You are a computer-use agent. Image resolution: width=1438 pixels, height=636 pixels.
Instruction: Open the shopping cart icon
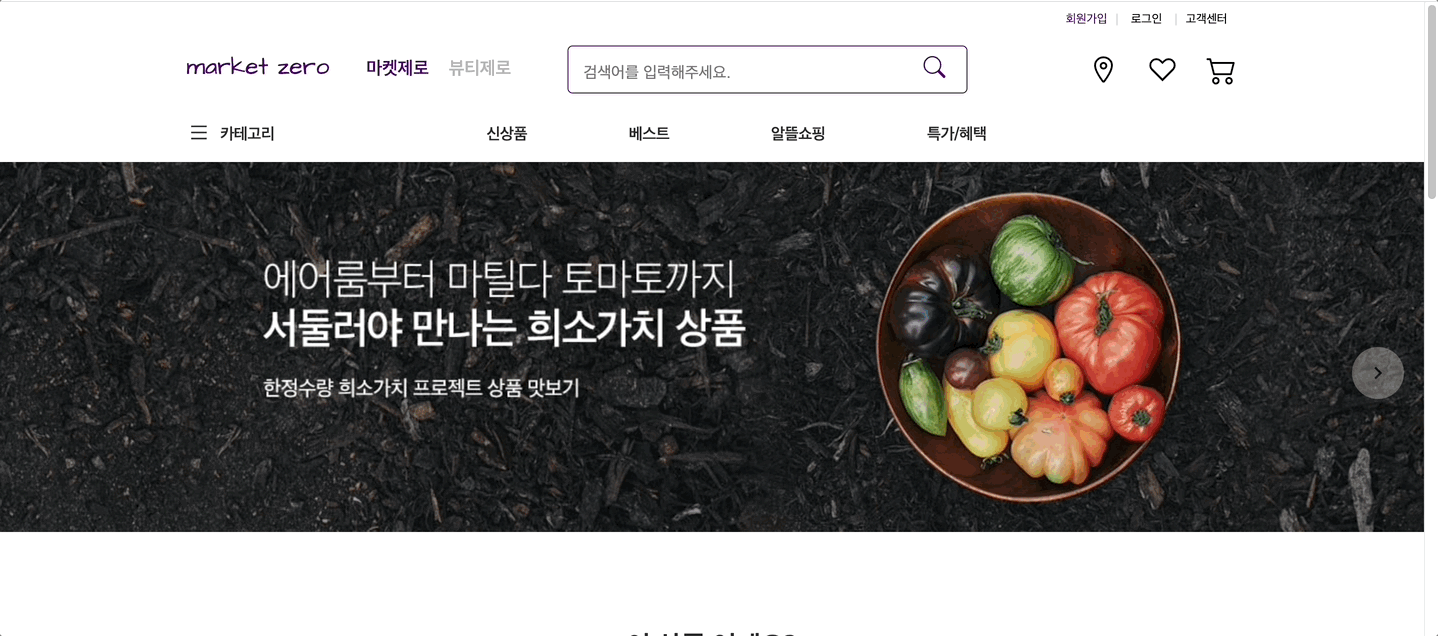pyautogui.click(x=1221, y=71)
